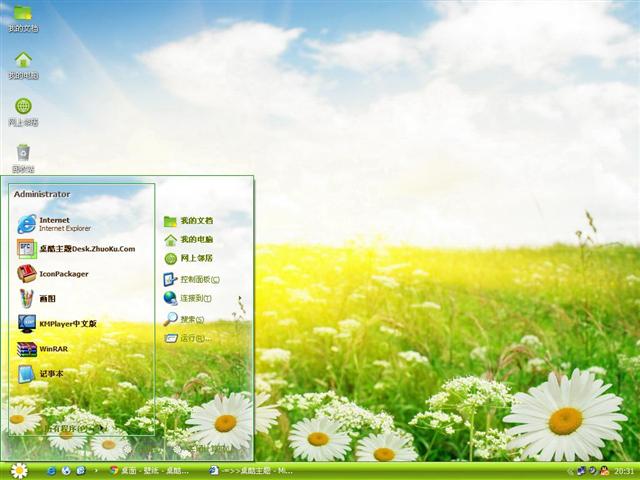Expand the 连接到(T) submenu
This screenshot has height=480, width=640.
coord(187,298)
